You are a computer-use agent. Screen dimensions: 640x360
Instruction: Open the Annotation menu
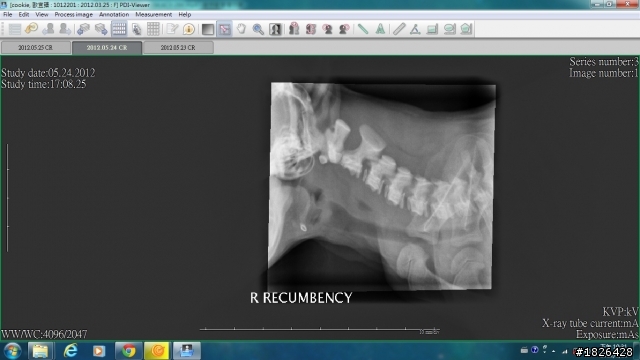pos(114,14)
